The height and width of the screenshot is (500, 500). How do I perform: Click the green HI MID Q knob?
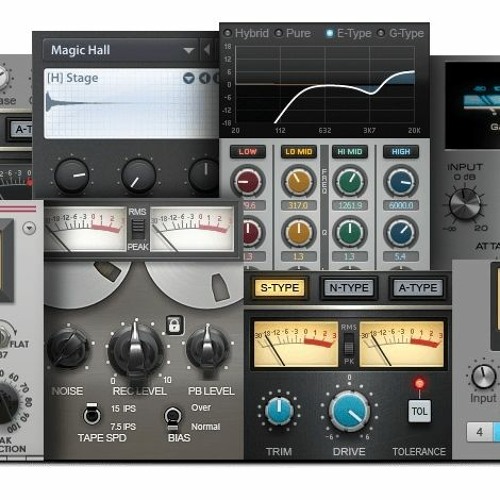[x=350, y=232]
